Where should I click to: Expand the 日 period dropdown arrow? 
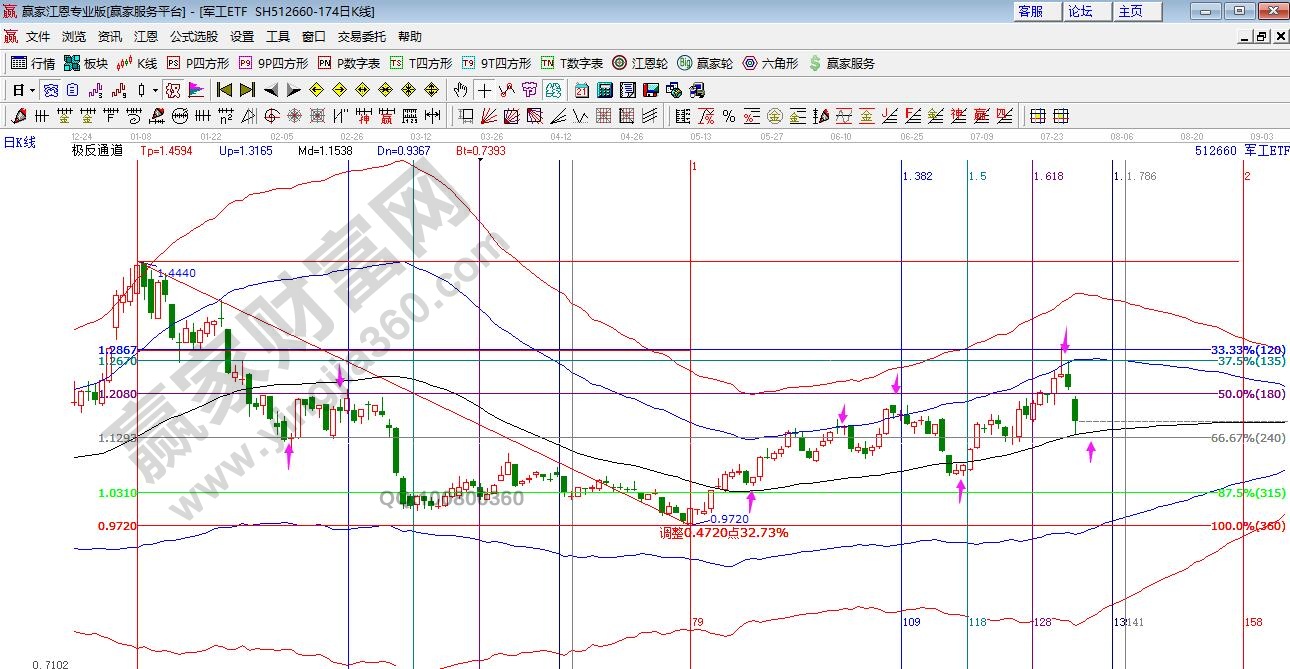[x=32, y=90]
